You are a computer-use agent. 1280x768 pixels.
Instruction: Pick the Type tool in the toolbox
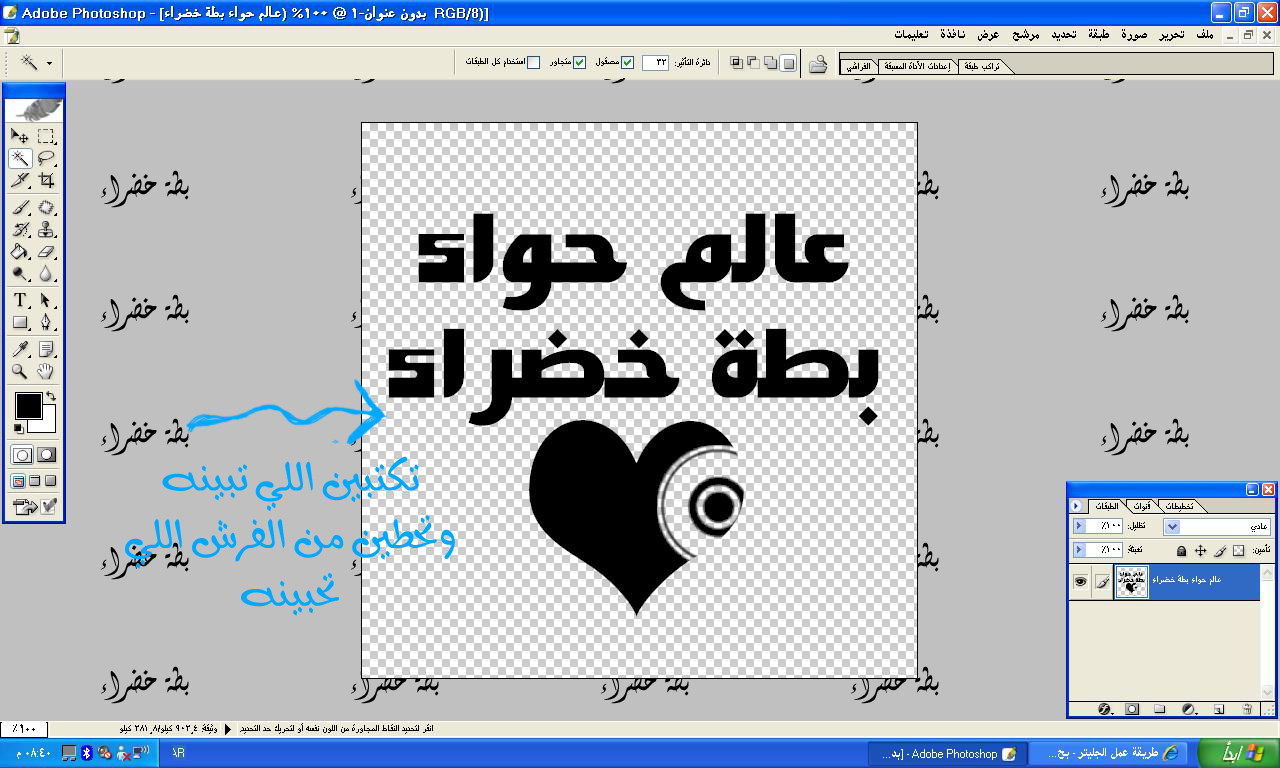[20, 301]
